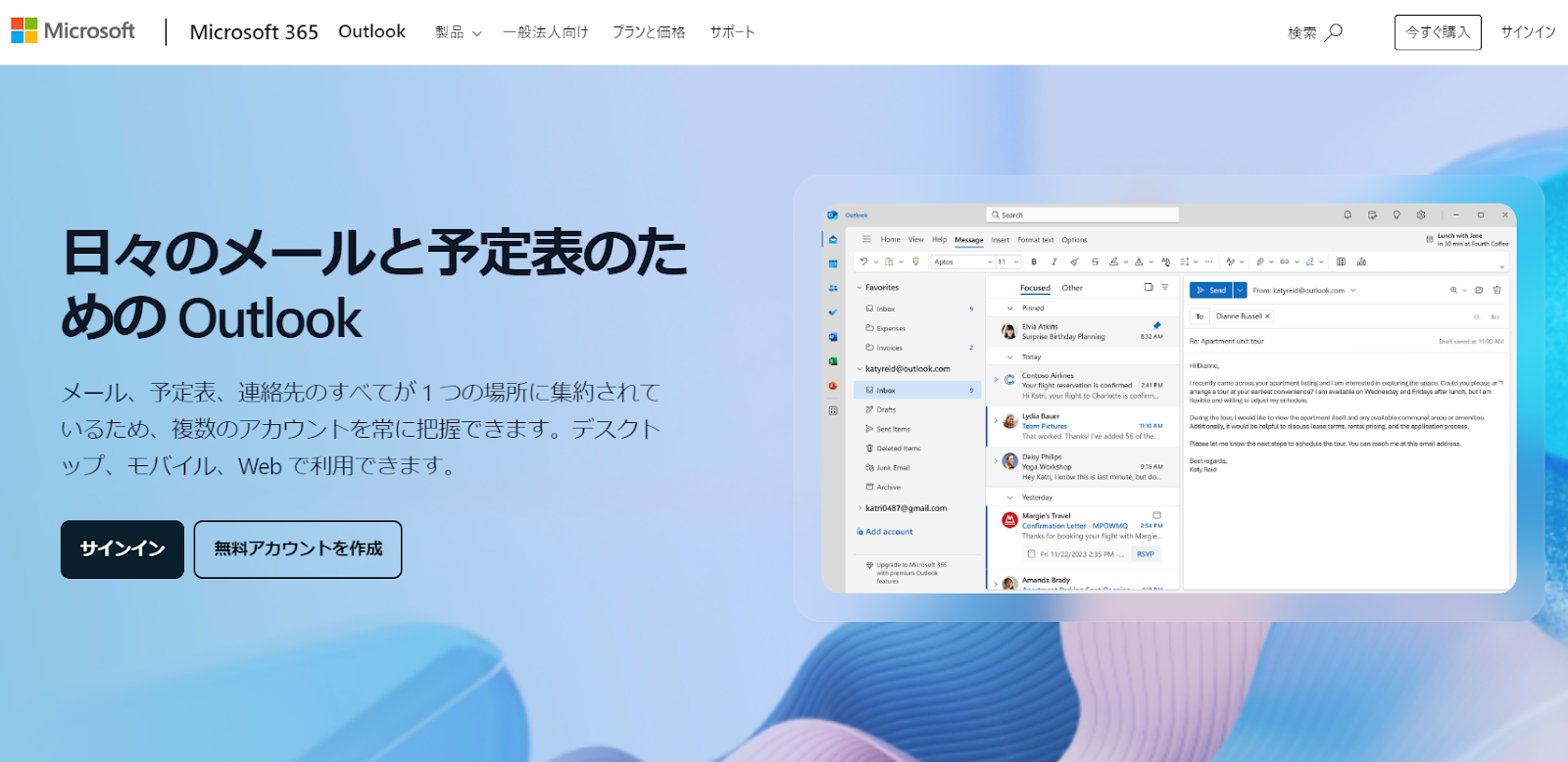Click the Discard trash icon in compose pane
This screenshot has height=762, width=1568.
click(x=1496, y=290)
